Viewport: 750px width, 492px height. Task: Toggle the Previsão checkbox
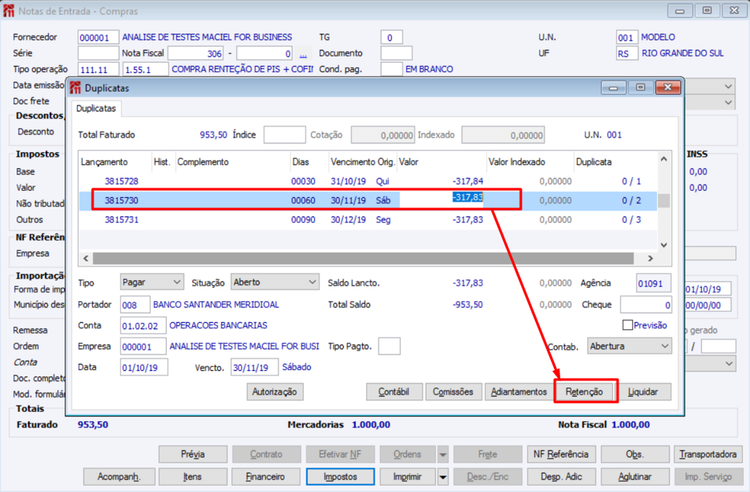tap(628, 325)
